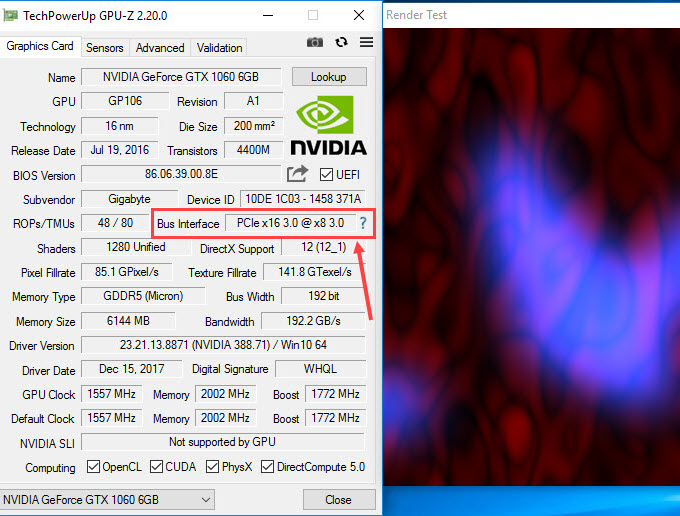
Task: Toggle the UEFI checkbox
Action: 326,175
